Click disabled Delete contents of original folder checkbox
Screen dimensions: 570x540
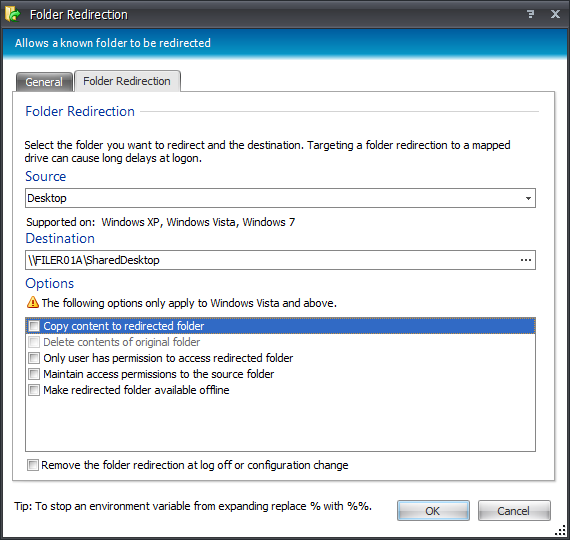[34, 342]
